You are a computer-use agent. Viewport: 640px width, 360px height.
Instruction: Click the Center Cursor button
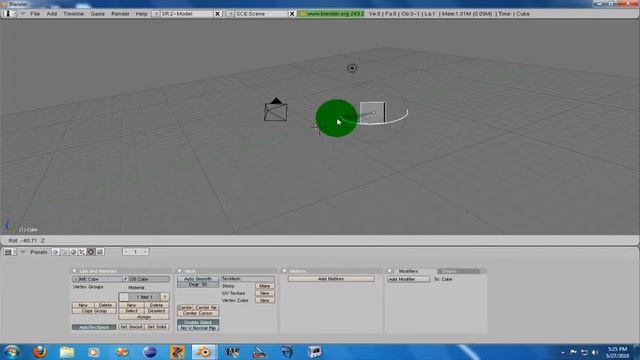pyautogui.click(x=198, y=313)
